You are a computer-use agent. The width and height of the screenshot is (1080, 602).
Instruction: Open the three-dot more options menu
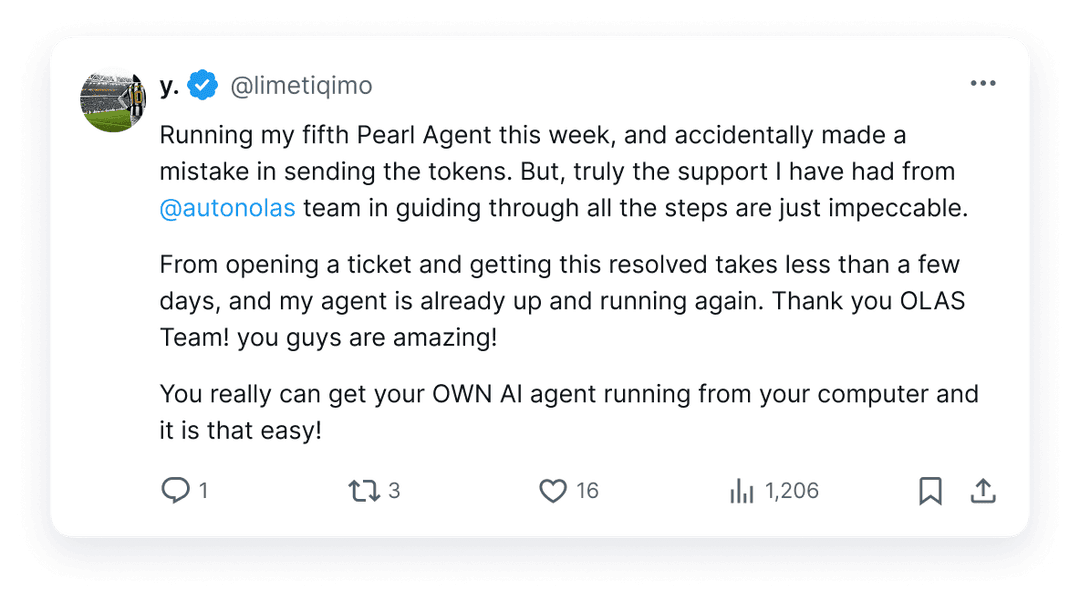(x=983, y=83)
